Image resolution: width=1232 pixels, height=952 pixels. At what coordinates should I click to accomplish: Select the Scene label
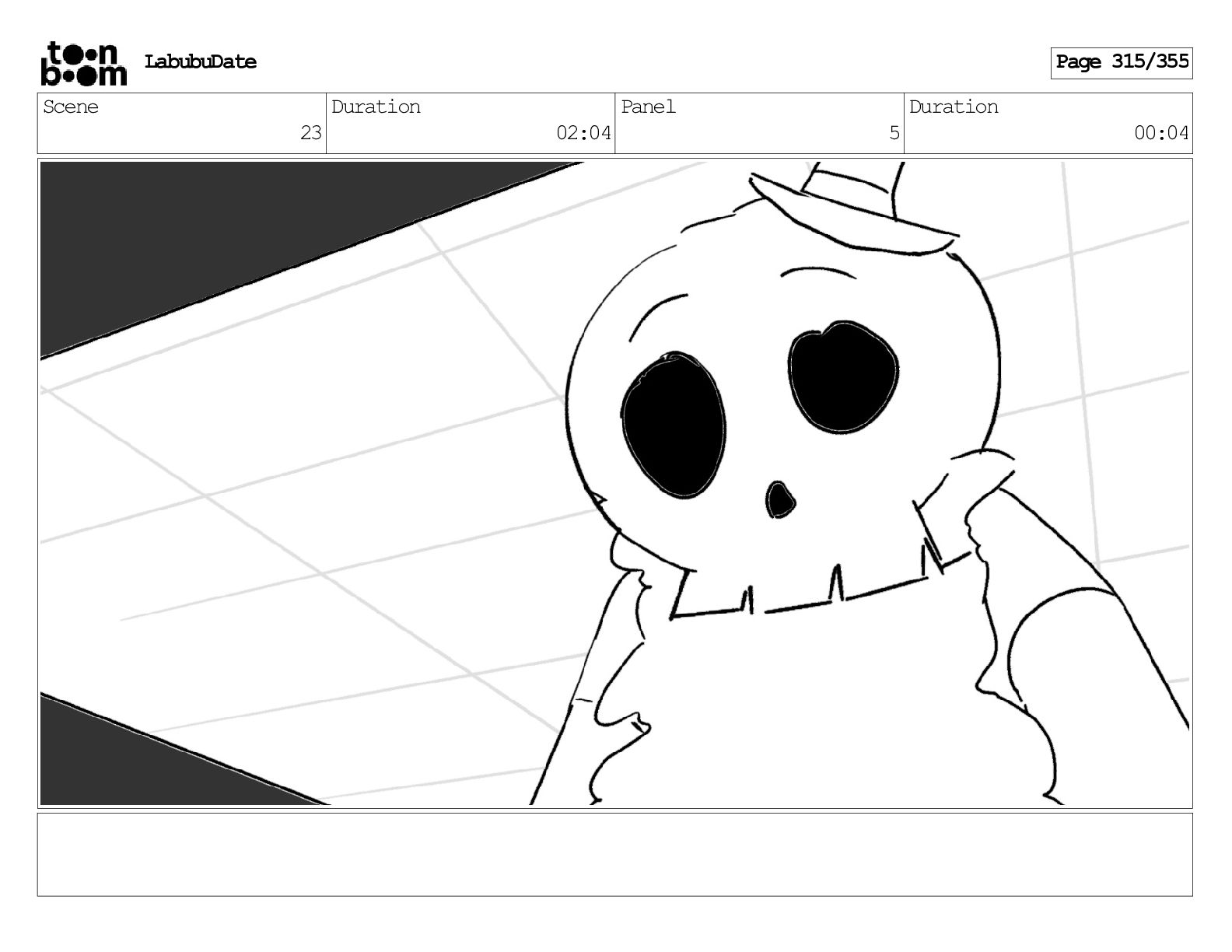pyautogui.click(x=71, y=107)
